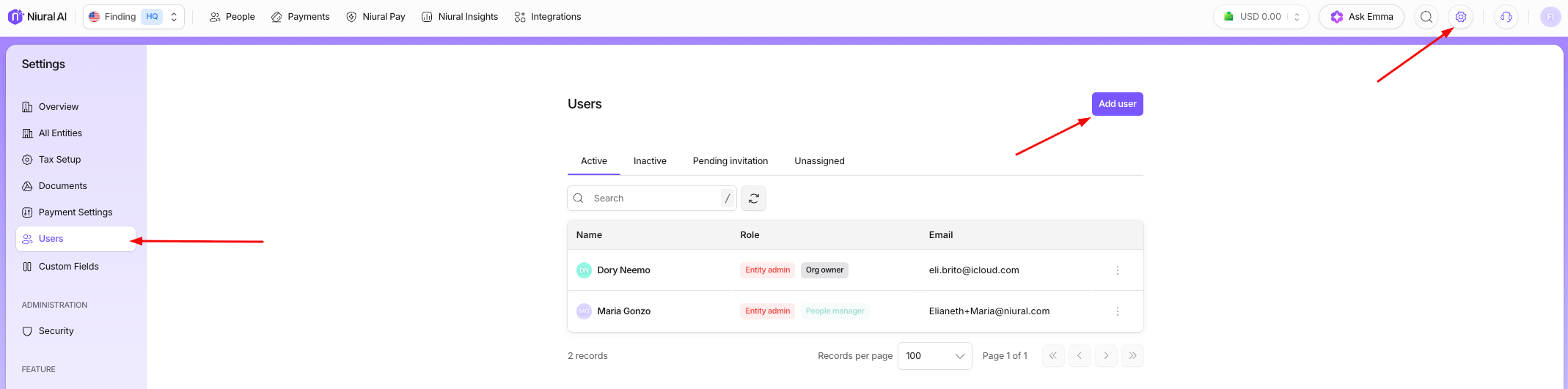The image size is (1568, 389).
Task: Click the Payment Settings icon
Action: pos(27,212)
